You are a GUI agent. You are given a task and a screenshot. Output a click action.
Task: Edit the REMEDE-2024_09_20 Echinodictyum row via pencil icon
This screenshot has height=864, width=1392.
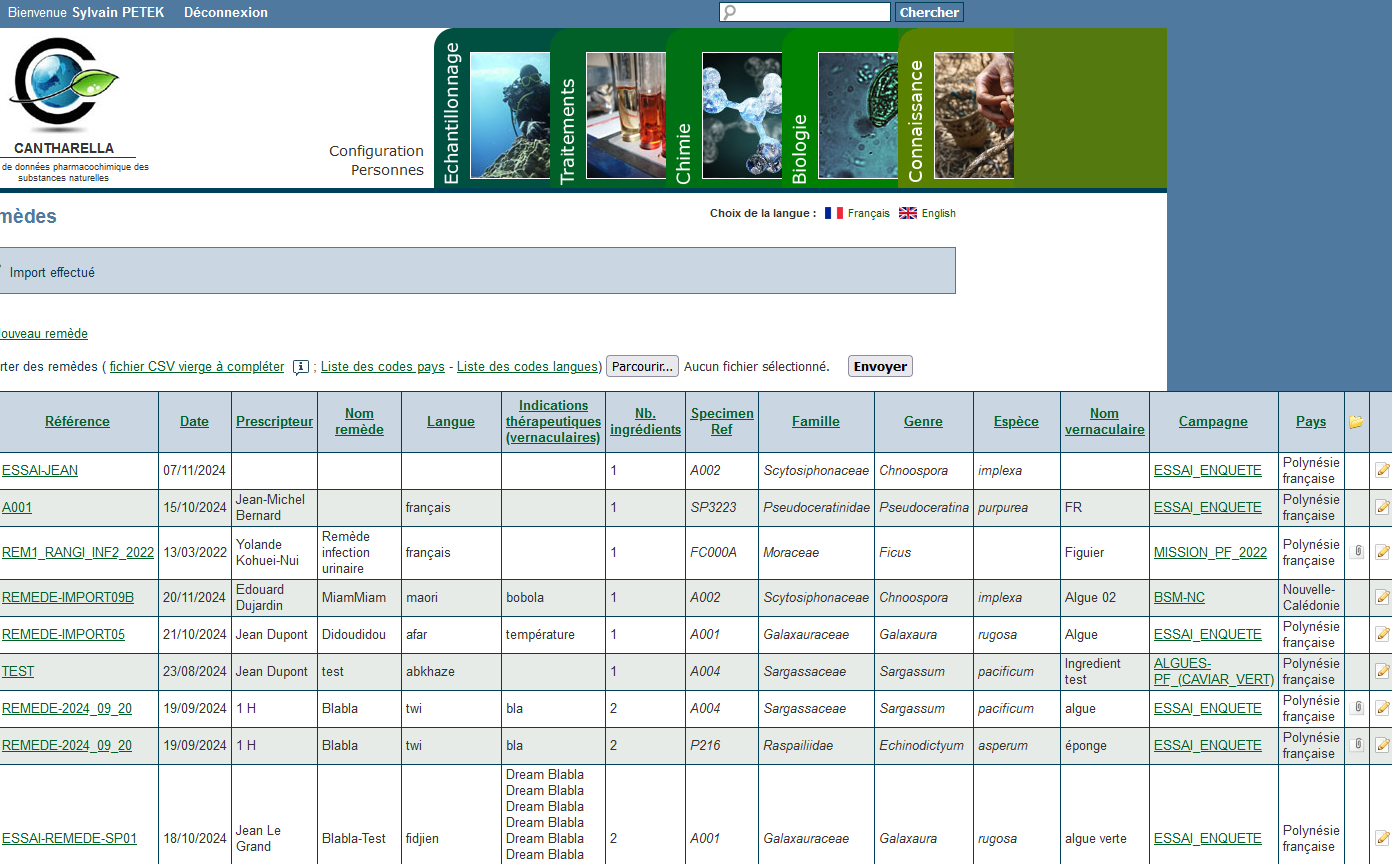coord(1383,745)
